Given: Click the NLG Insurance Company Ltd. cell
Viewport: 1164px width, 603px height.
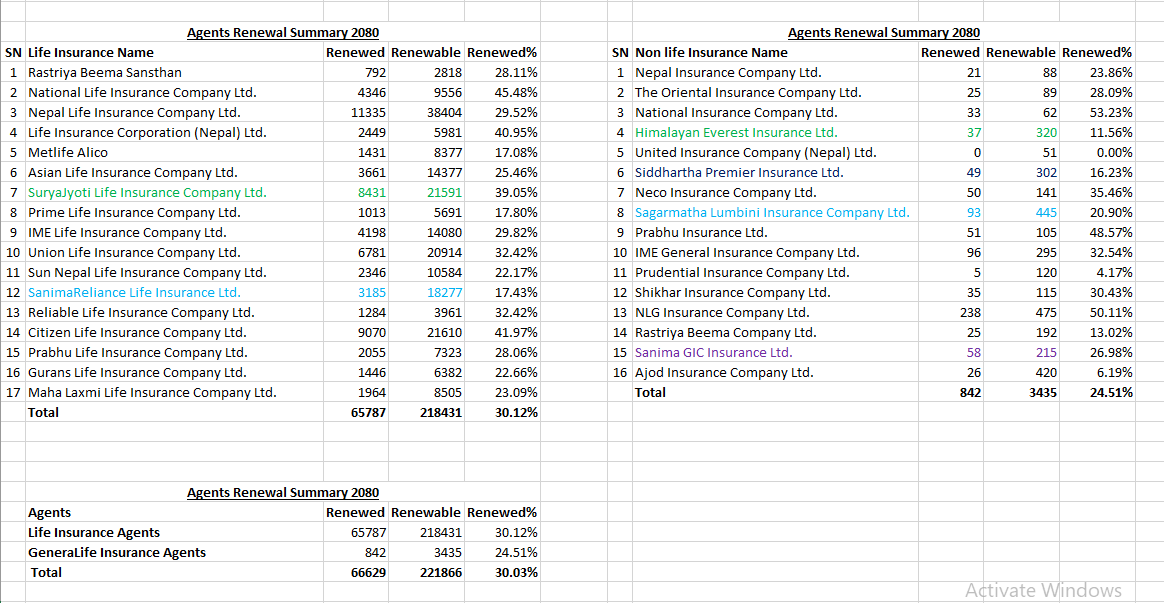Looking at the screenshot, I should pyautogui.click(x=722, y=312).
